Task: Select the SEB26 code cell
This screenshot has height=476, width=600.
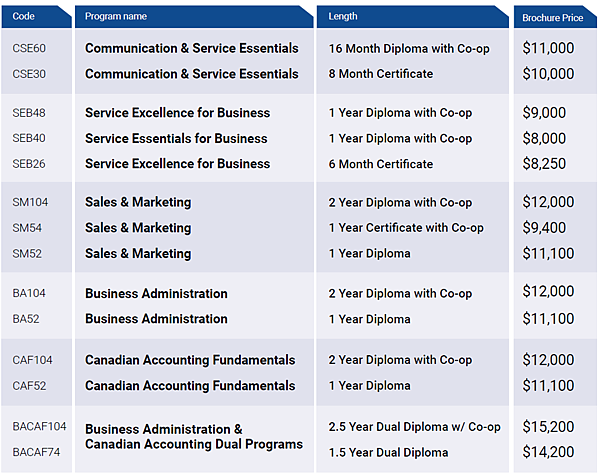Action: tap(31, 164)
